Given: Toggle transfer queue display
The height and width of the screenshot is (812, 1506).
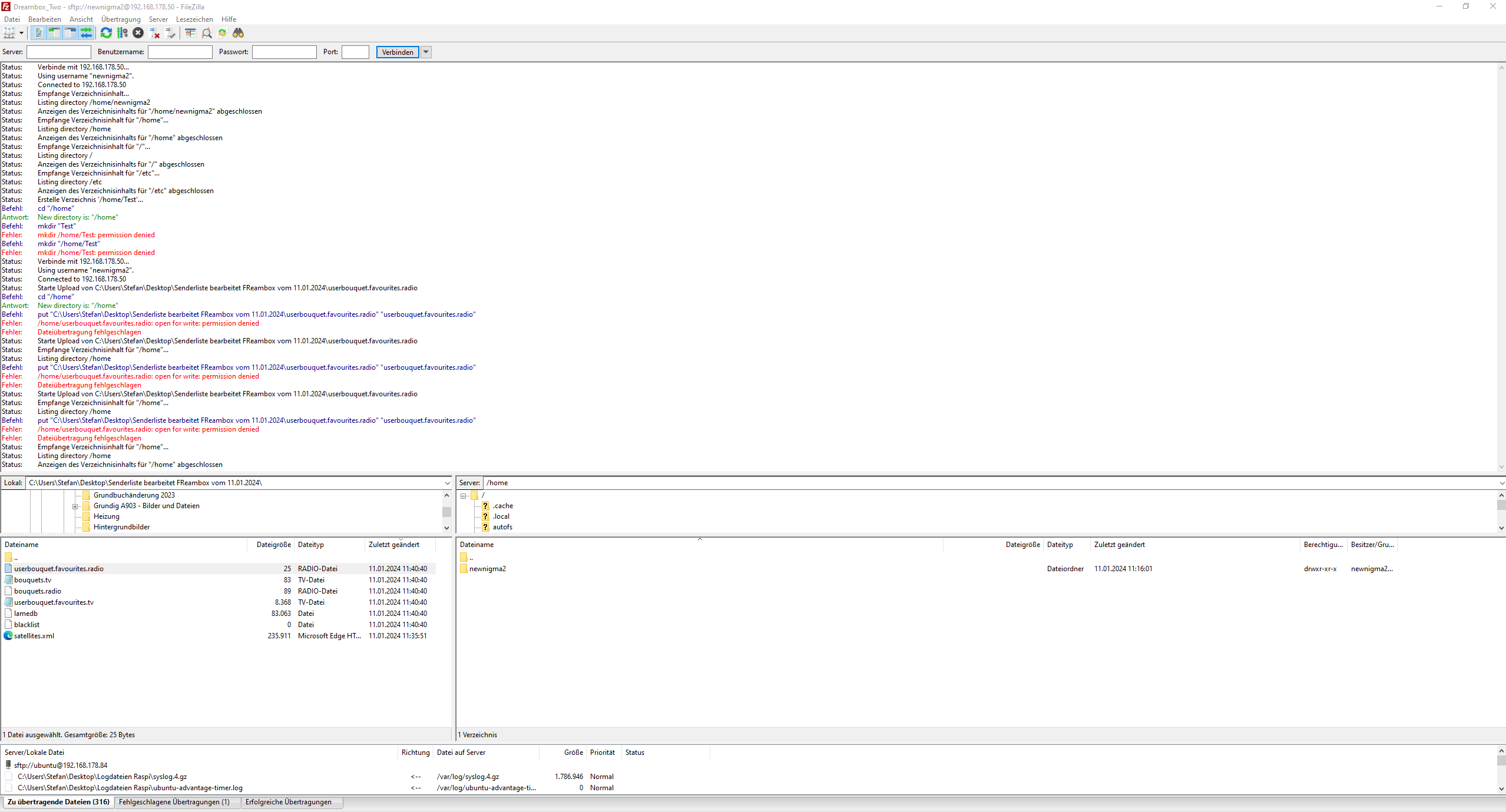Looking at the screenshot, I should click(86, 33).
